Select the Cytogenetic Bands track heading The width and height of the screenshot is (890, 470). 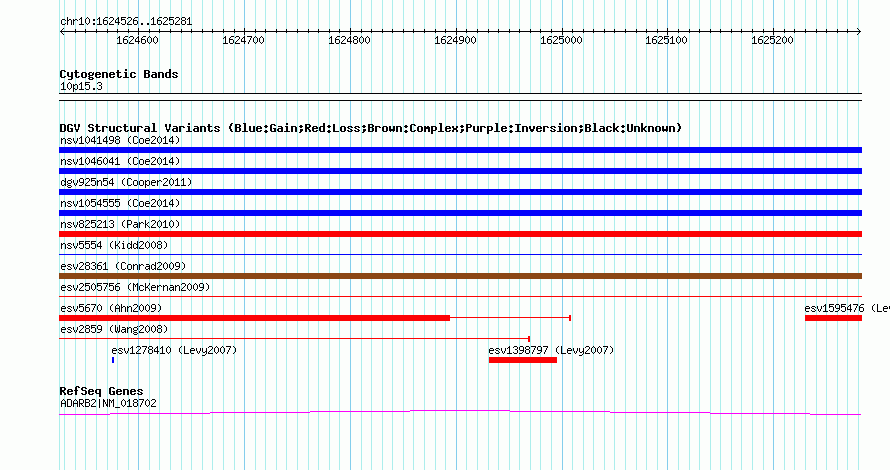point(119,74)
